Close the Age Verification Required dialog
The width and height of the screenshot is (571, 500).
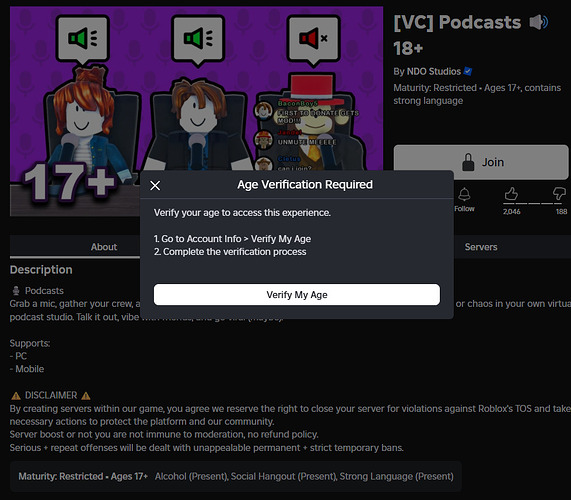point(155,186)
